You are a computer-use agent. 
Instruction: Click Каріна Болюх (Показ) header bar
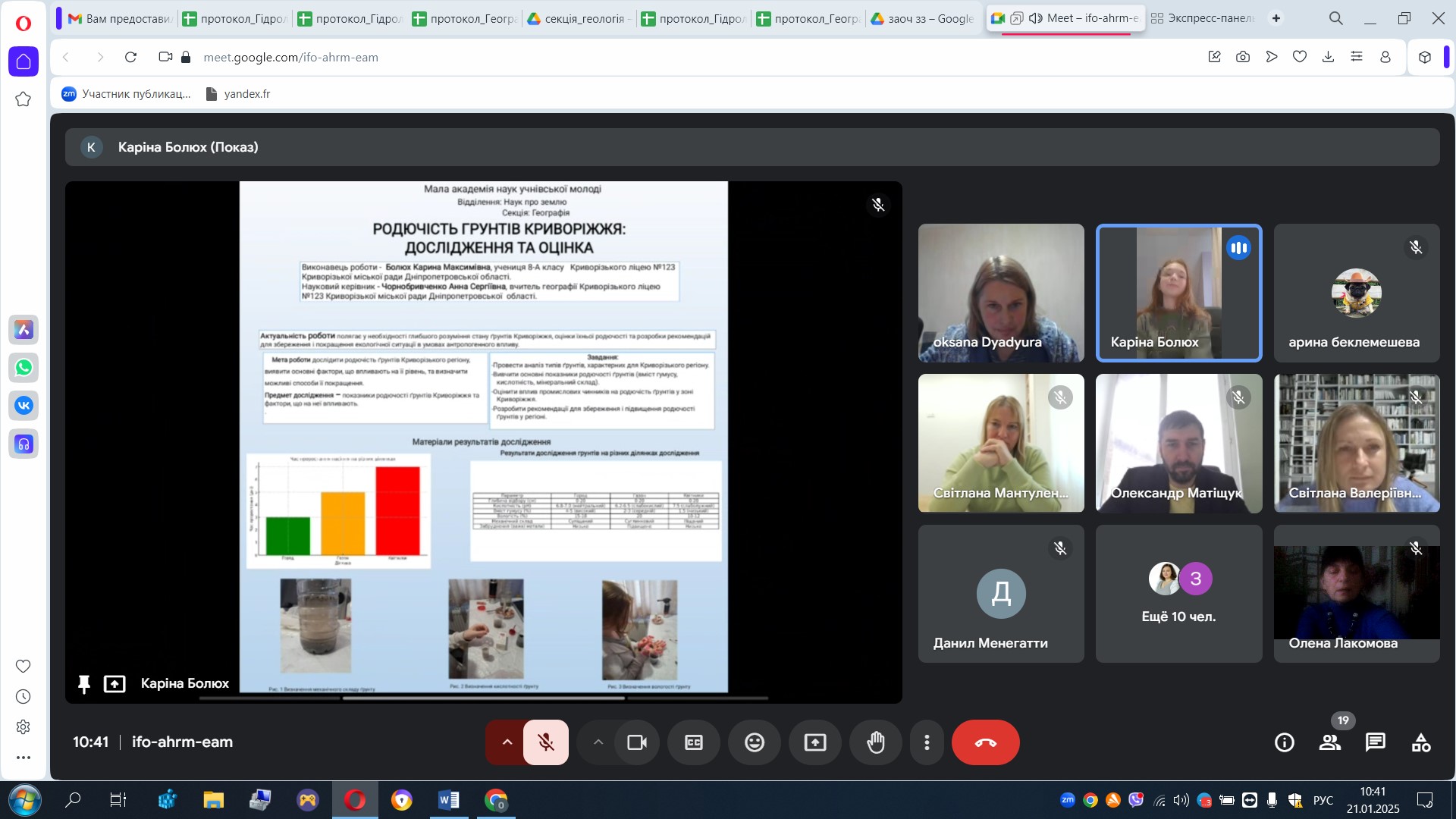pos(752,147)
